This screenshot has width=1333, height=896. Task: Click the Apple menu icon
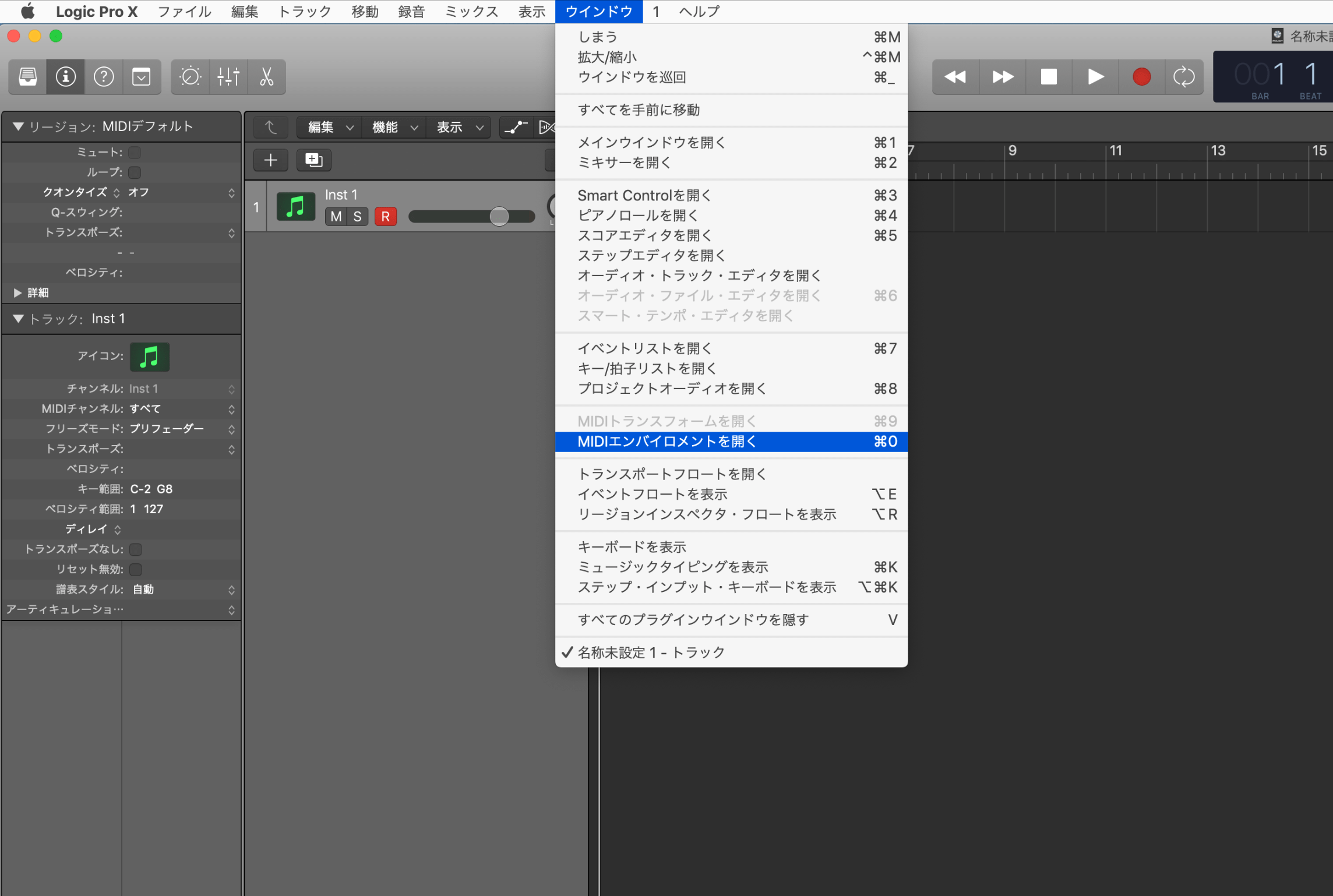(x=27, y=11)
